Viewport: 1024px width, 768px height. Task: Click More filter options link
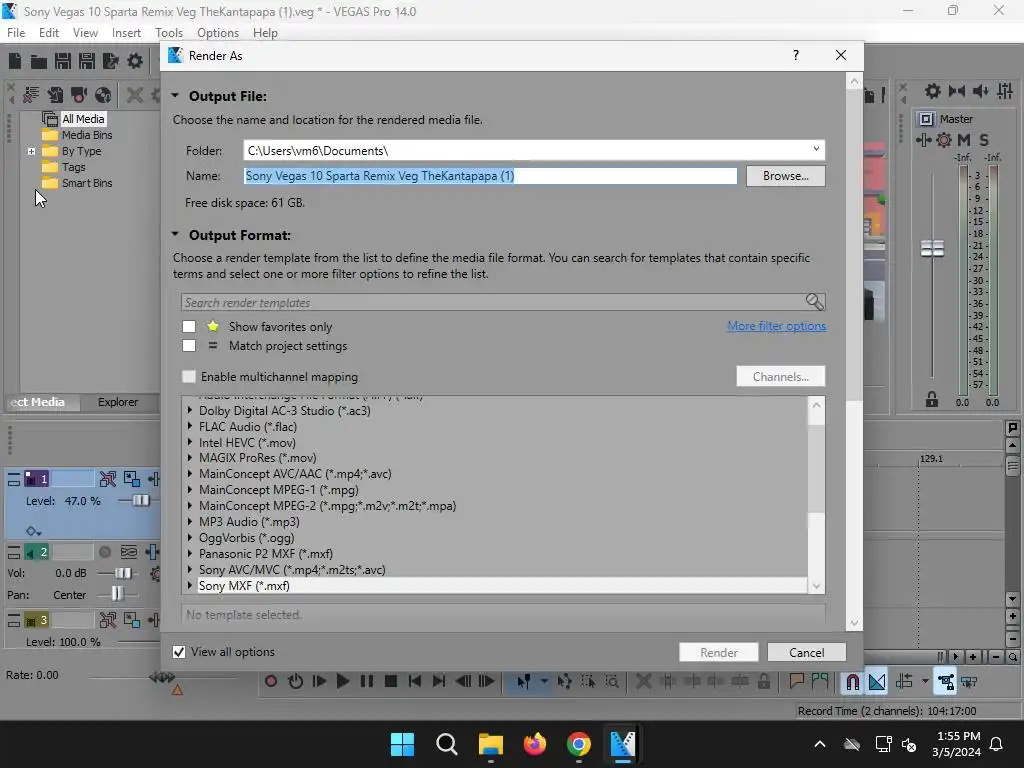pyautogui.click(x=776, y=326)
